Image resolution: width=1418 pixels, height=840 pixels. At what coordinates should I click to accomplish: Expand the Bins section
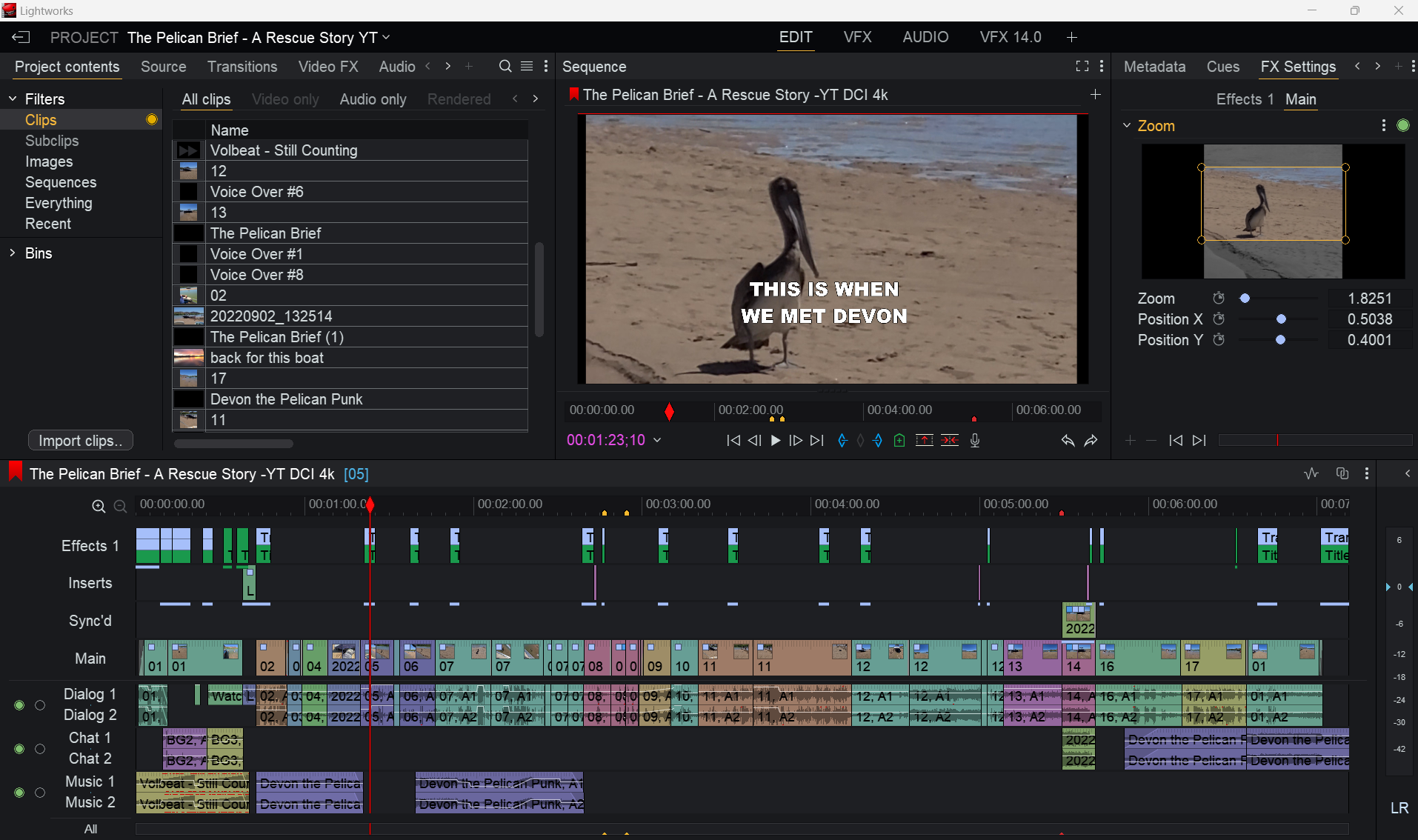pyautogui.click(x=13, y=253)
